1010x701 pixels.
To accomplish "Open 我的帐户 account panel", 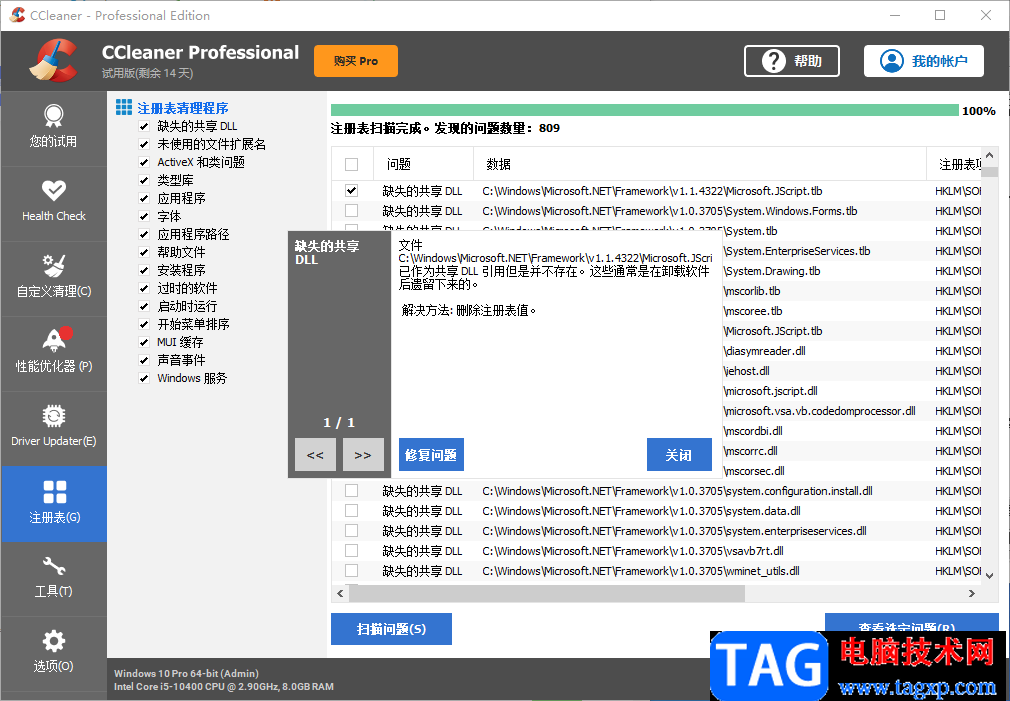I will tap(922, 60).
